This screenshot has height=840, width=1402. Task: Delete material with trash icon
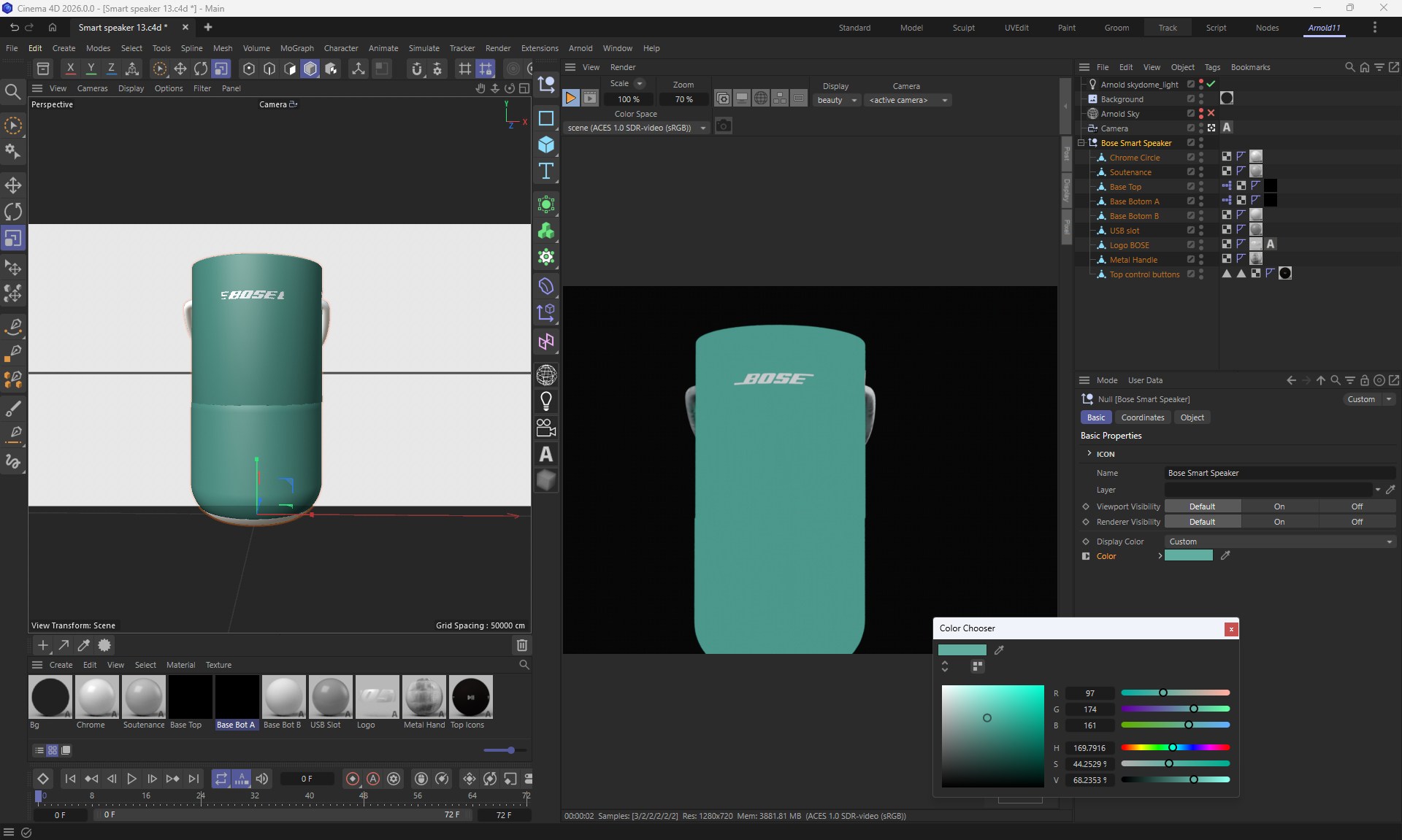point(521,645)
